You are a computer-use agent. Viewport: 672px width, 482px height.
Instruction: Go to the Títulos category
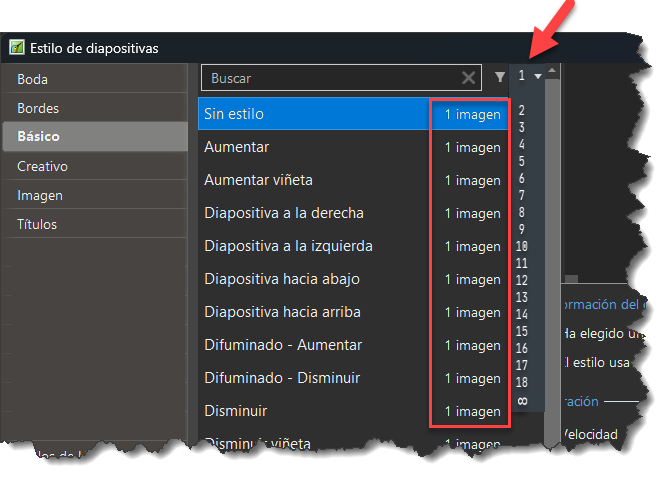[x=37, y=224]
